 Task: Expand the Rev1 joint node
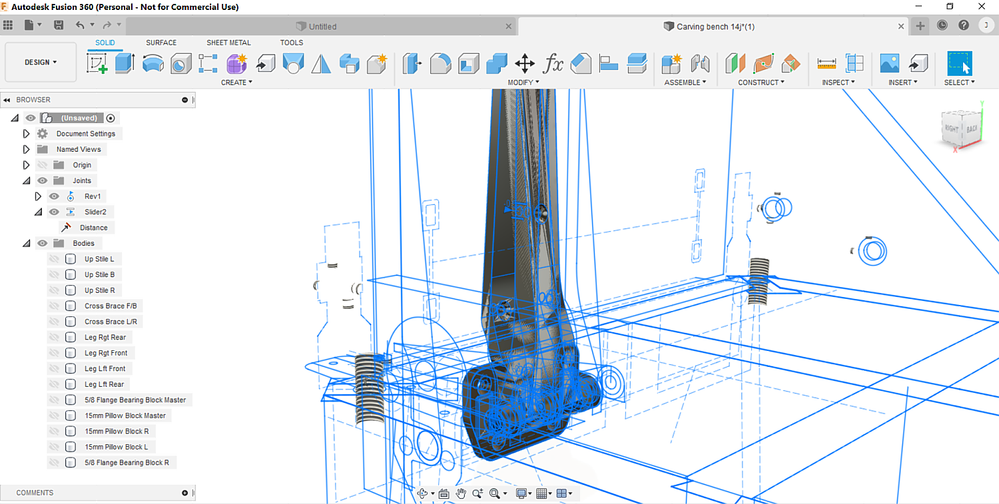click(38, 196)
